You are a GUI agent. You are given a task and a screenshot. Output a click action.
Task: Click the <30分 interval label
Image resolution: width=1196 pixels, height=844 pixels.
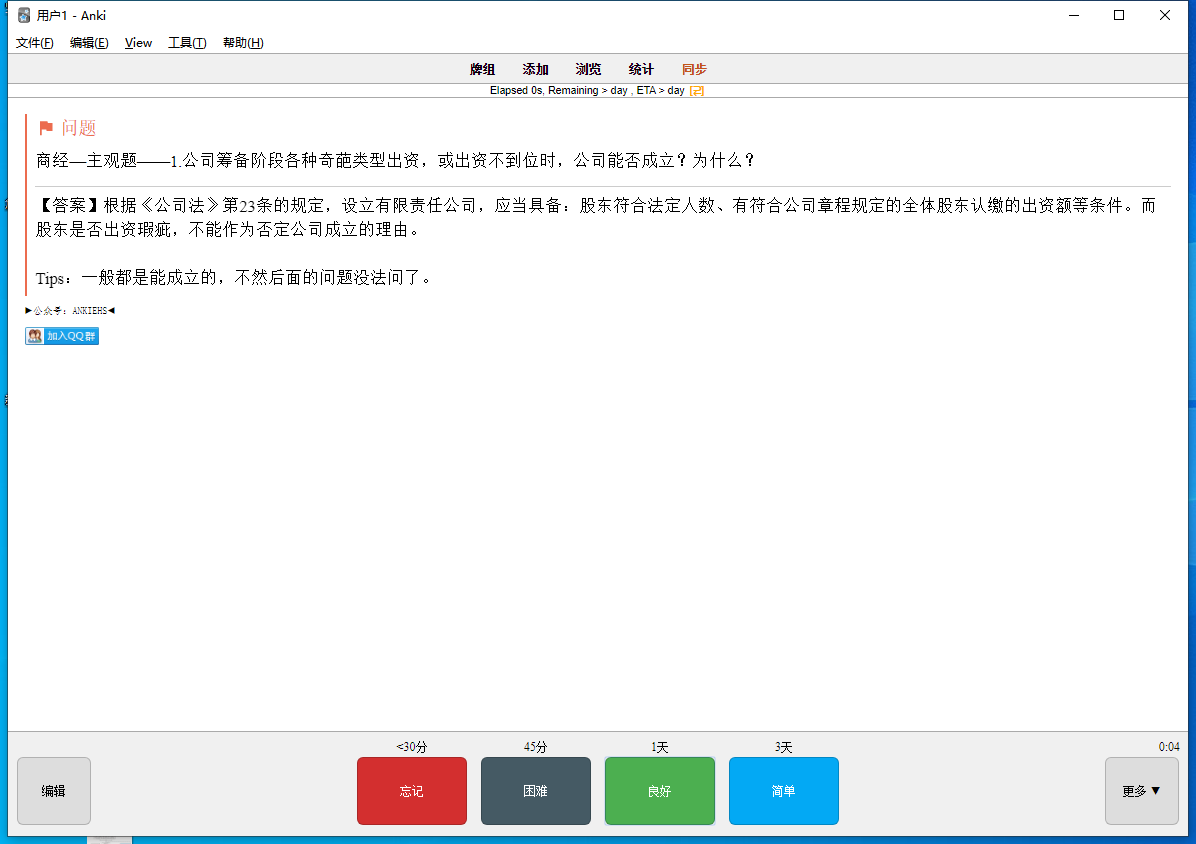point(412,747)
